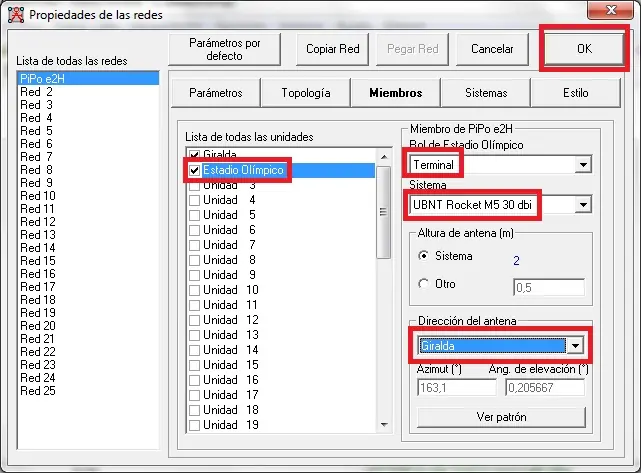Confirm with the OK button
641x473 pixels.
[x=584, y=49]
